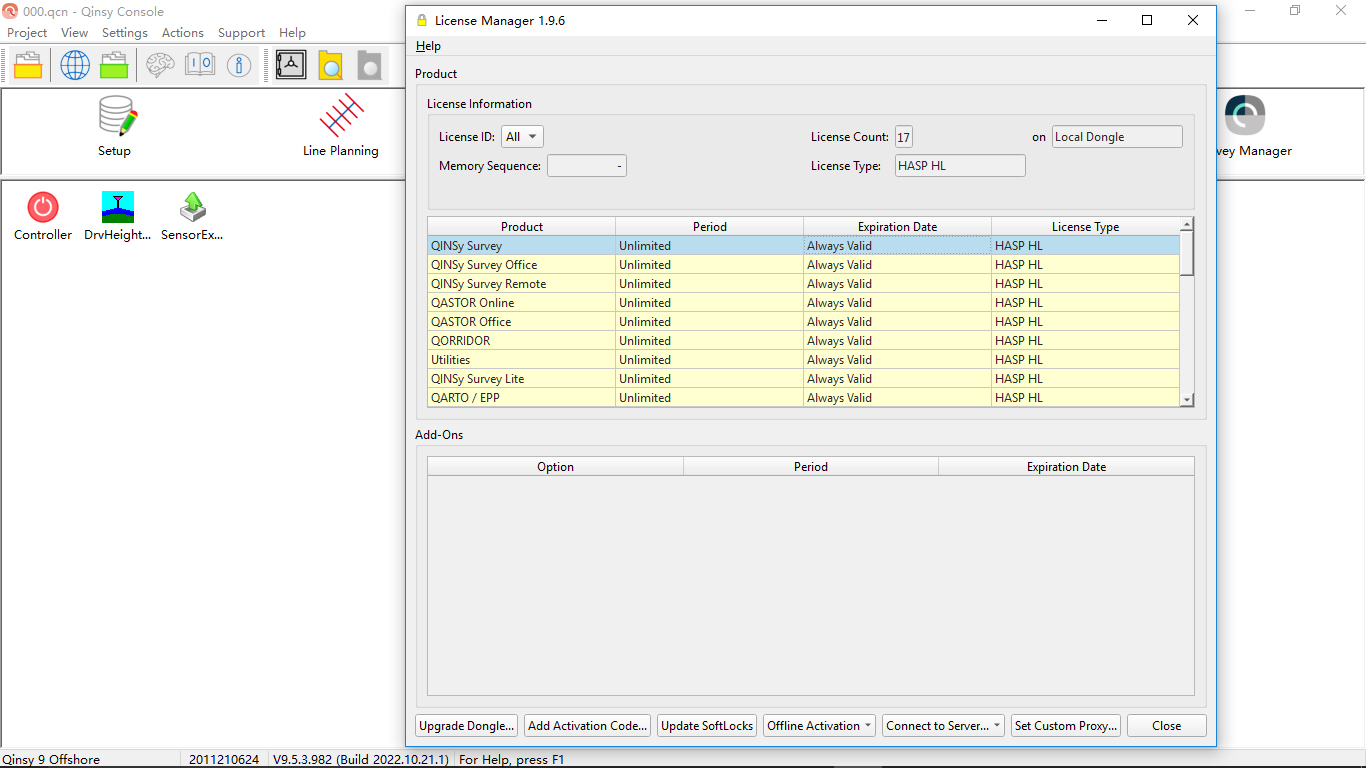Open the Project menu in Qinsy Console

tap(27, 33)
